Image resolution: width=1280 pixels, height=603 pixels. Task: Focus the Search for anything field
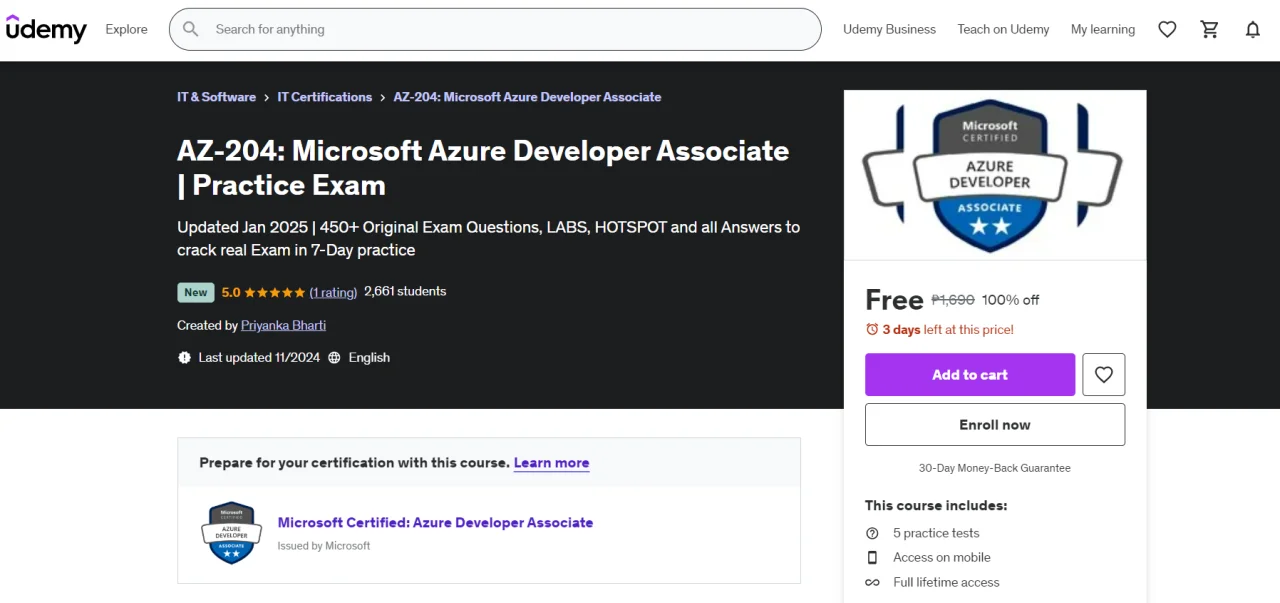[x=495, y=29]
